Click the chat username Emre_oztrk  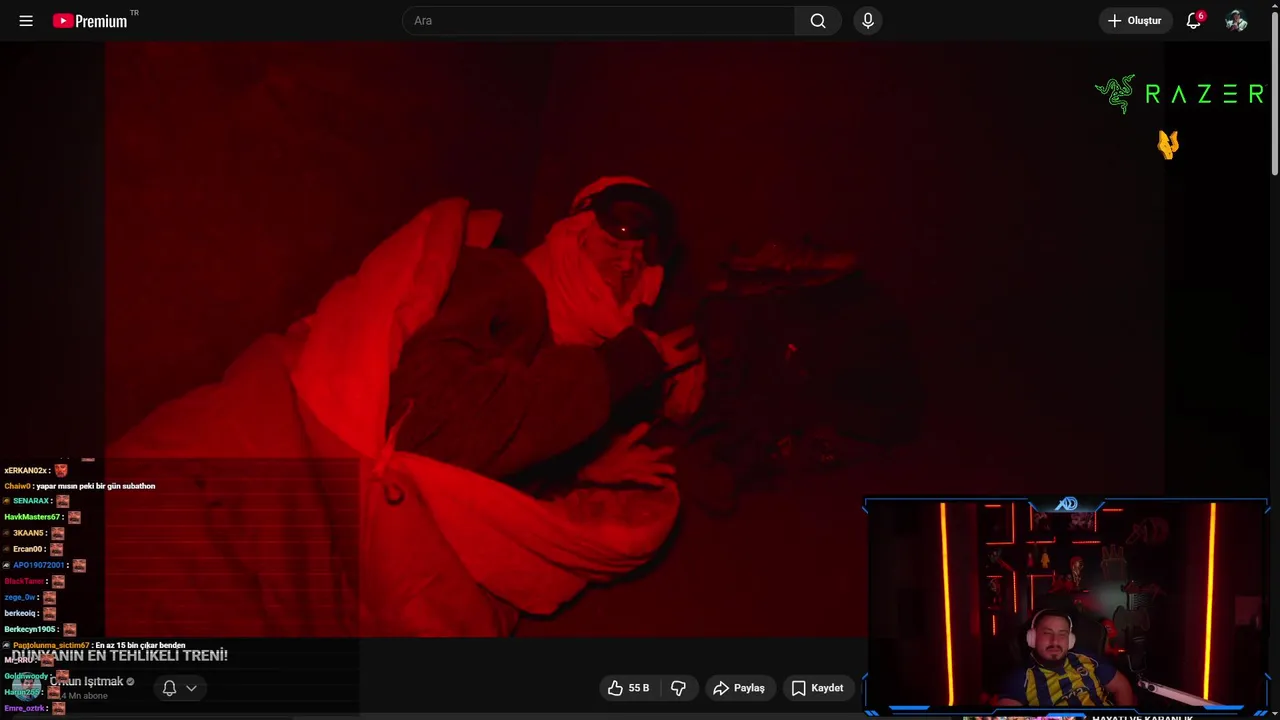coord(24,708)
